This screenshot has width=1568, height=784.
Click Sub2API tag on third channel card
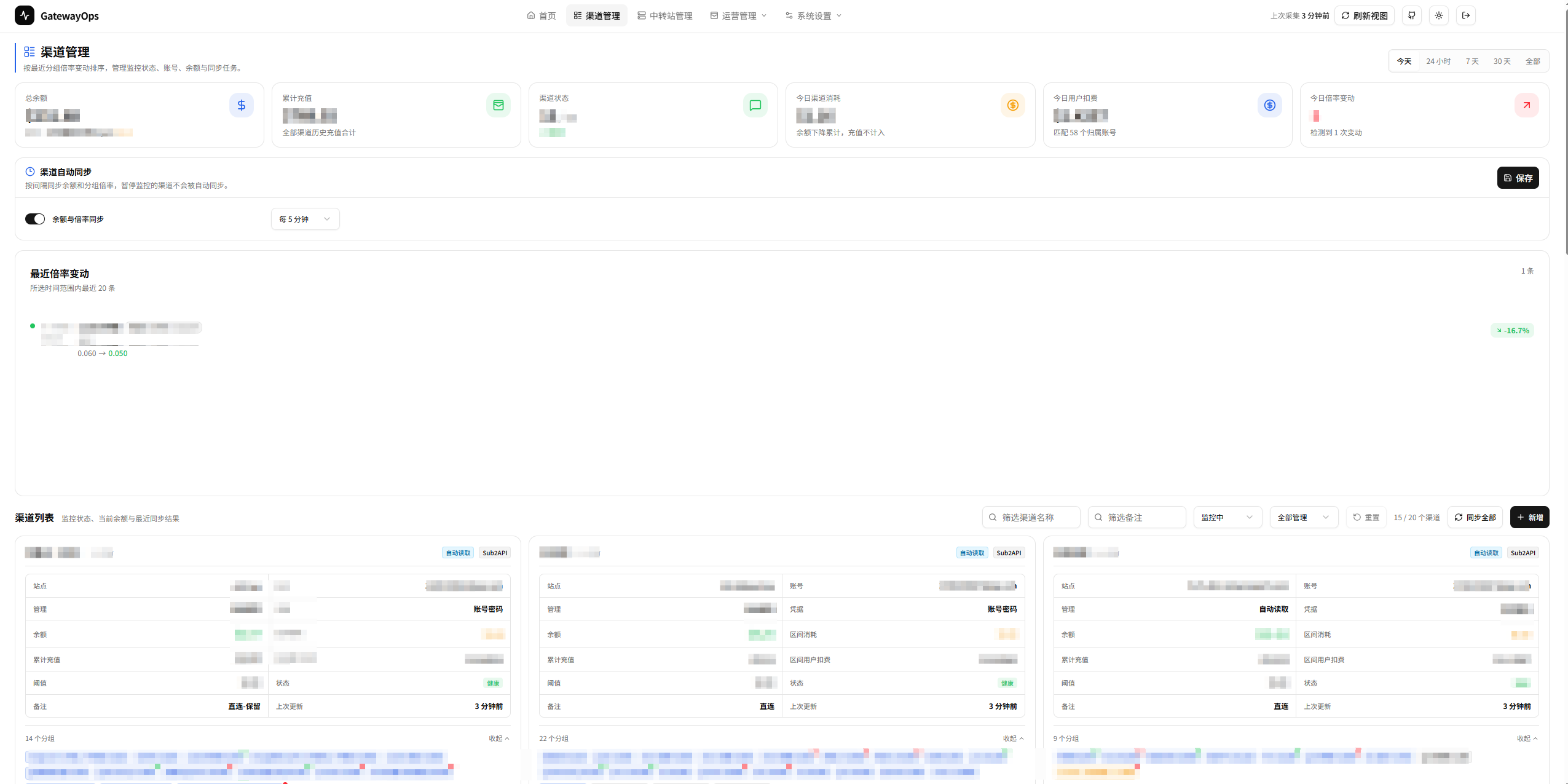1523,553
